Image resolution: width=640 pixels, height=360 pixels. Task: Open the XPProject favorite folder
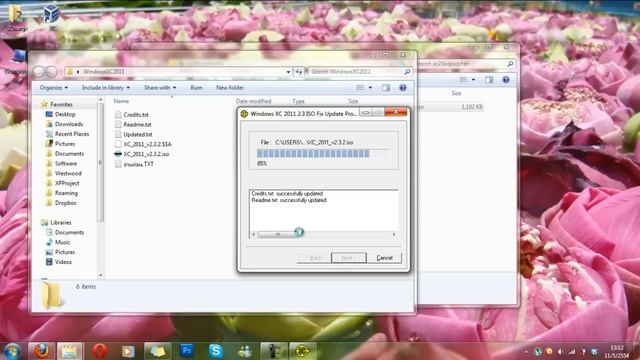pyautogui.click(x=62, y=183)
